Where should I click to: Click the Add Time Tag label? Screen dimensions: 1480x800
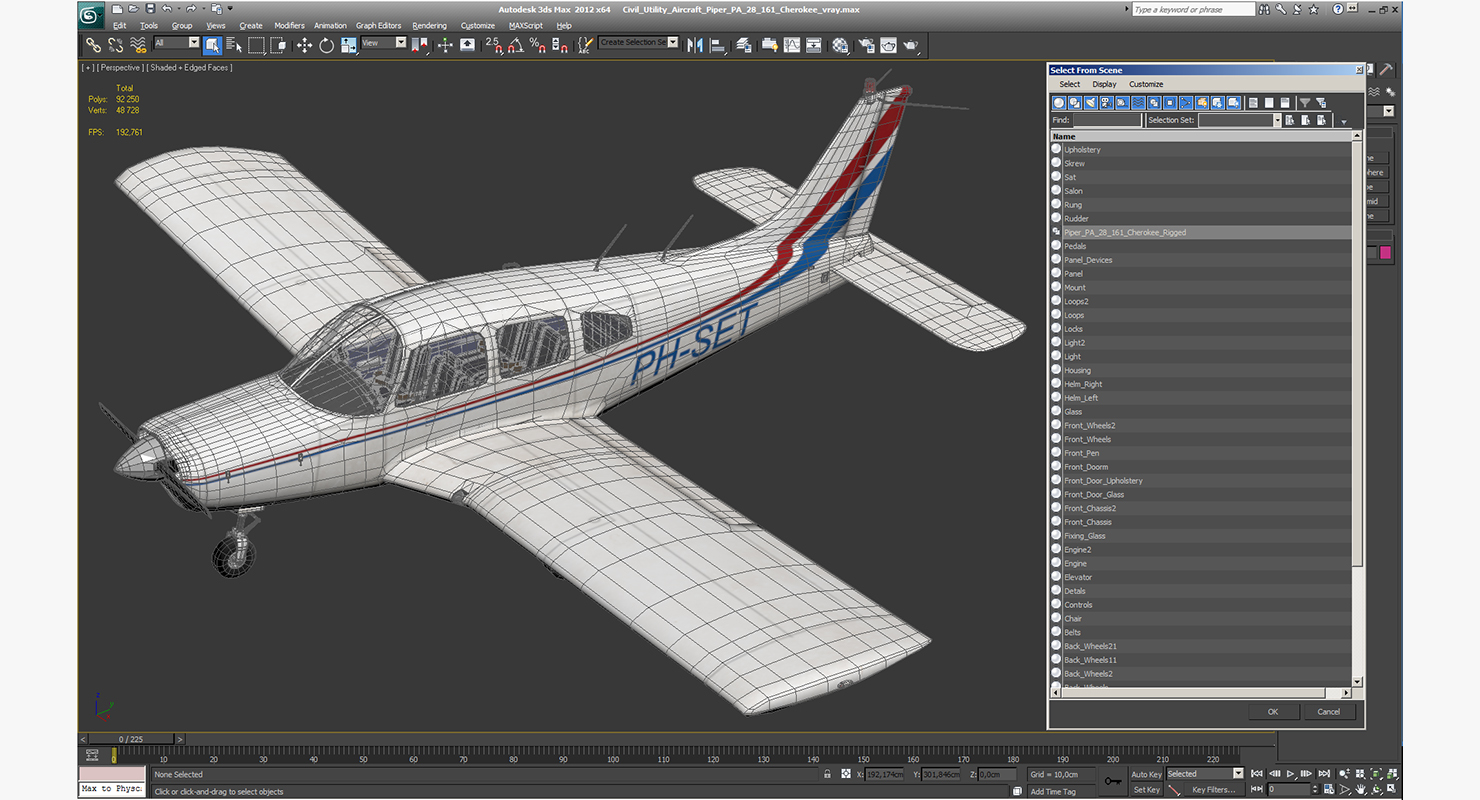1053,791
